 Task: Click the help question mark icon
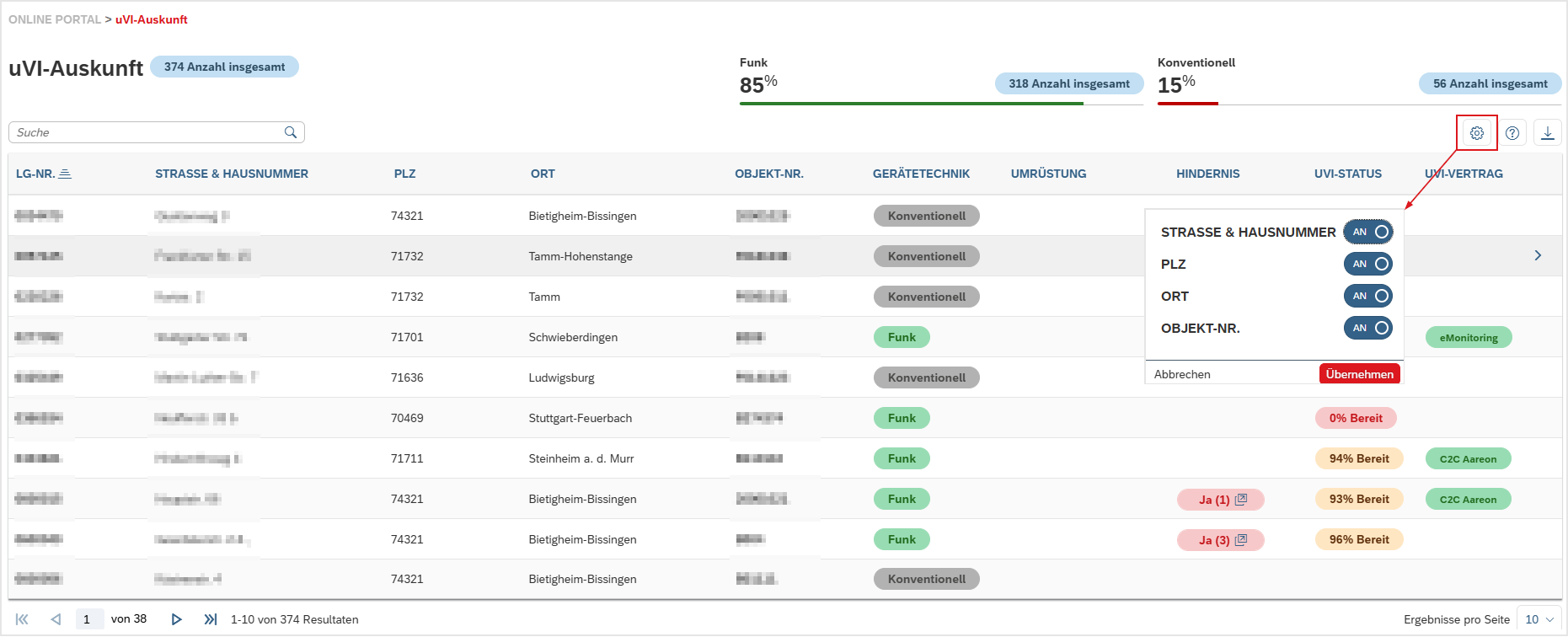[x=1512, y=133]
